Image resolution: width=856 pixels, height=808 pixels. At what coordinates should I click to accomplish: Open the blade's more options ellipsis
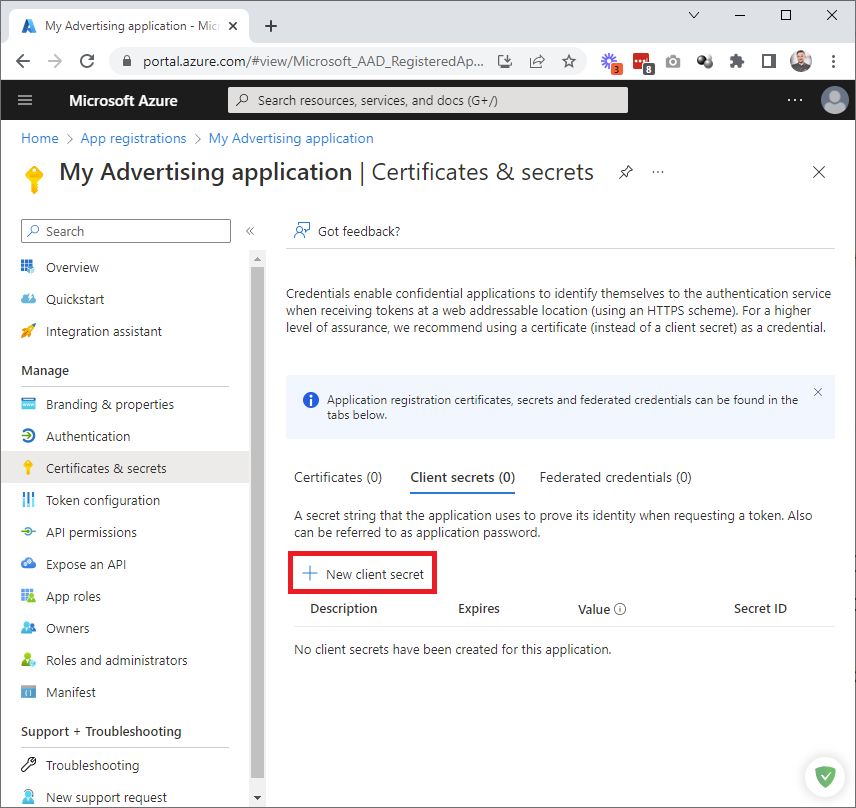click(x=658, y=172)
